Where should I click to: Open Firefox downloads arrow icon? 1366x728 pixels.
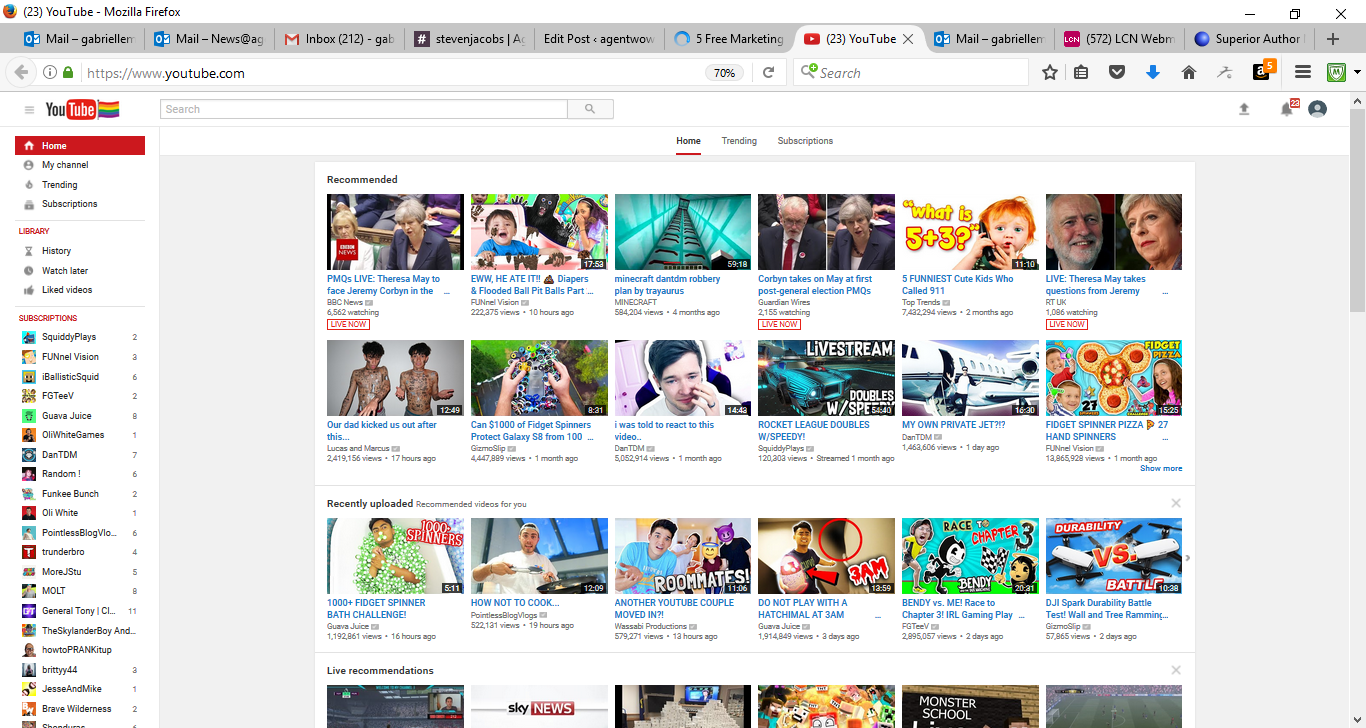1152,72
